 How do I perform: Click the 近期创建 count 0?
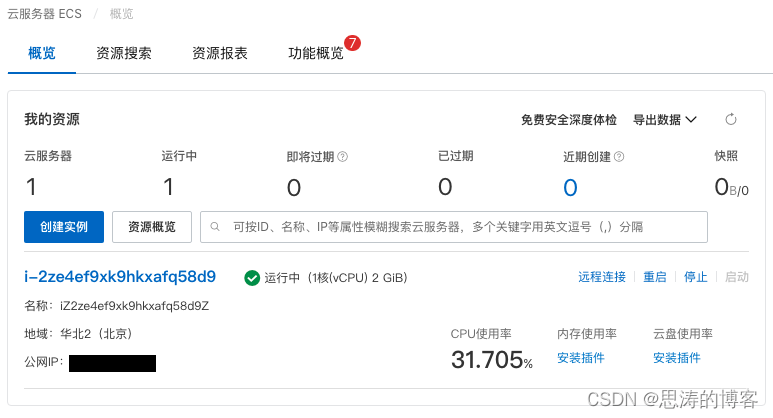[570, 188]
